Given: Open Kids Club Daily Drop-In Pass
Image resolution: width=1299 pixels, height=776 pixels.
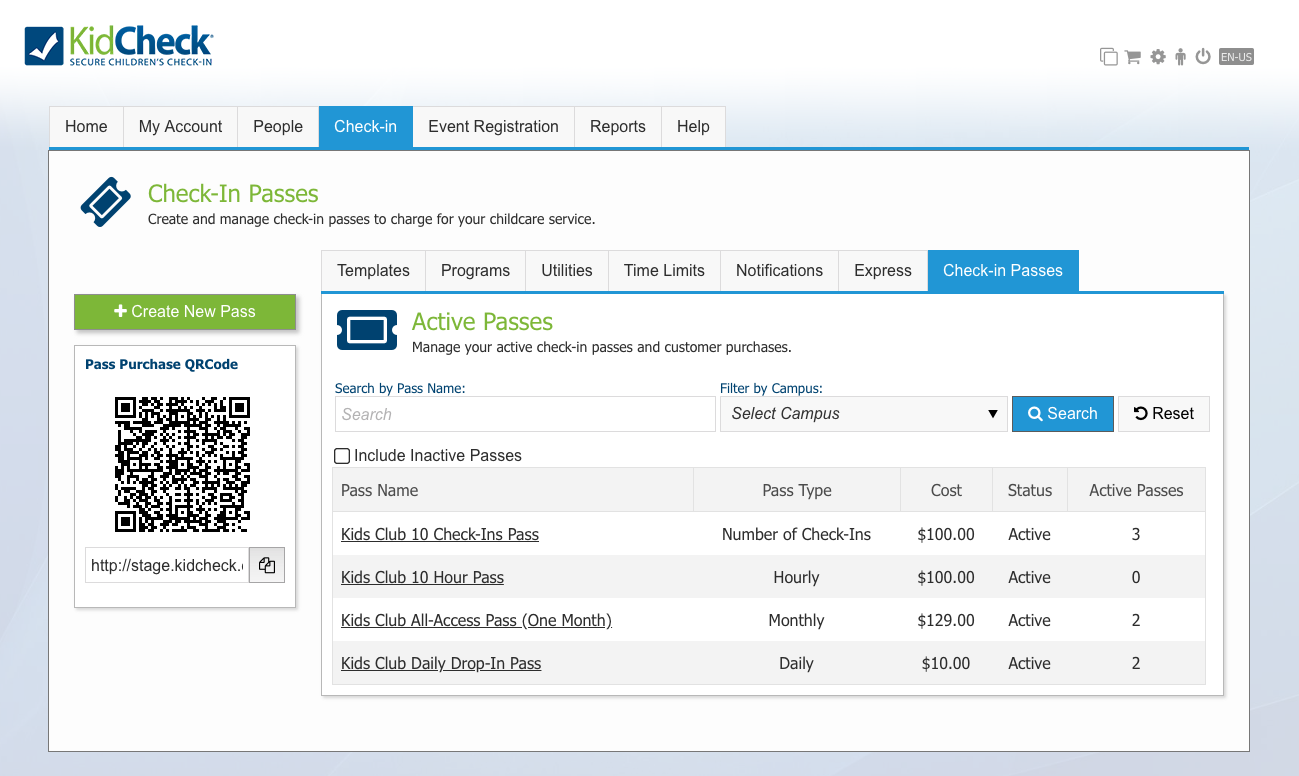Looking at the screenshot, I should click(x=441, y=663).
